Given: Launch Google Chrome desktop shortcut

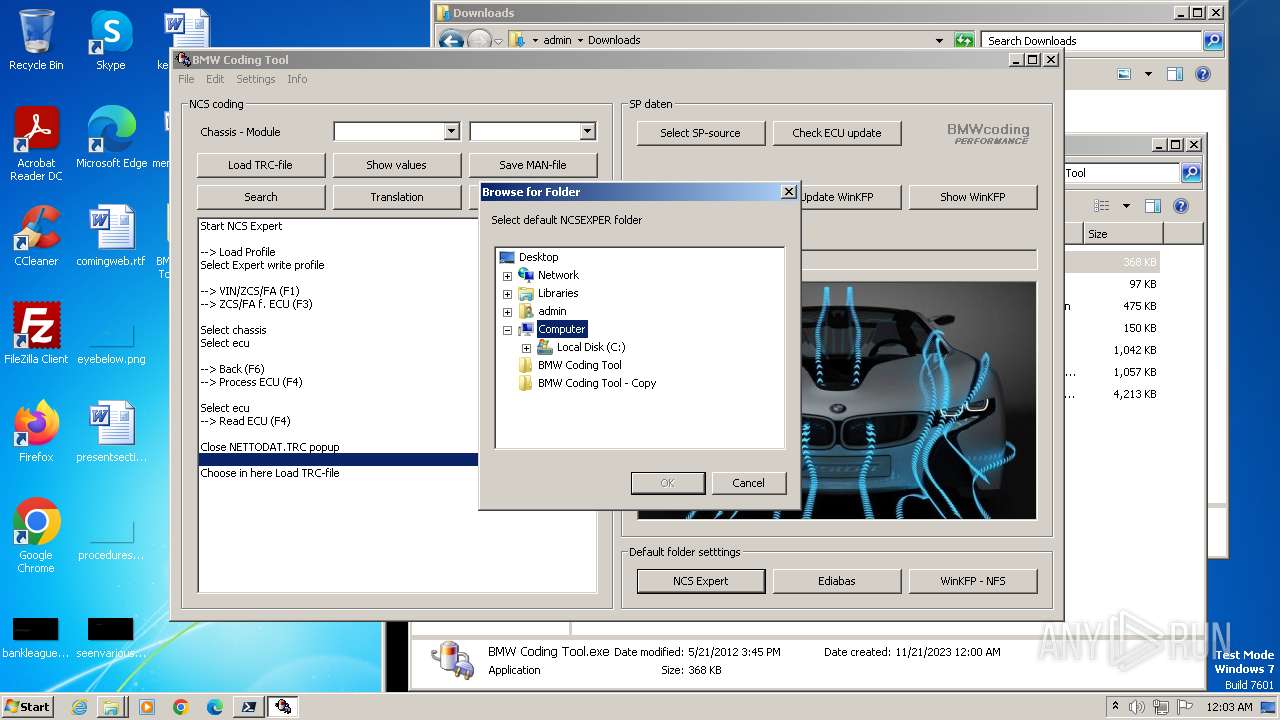Looking at the screenshot, I should (x=36, y=536).
